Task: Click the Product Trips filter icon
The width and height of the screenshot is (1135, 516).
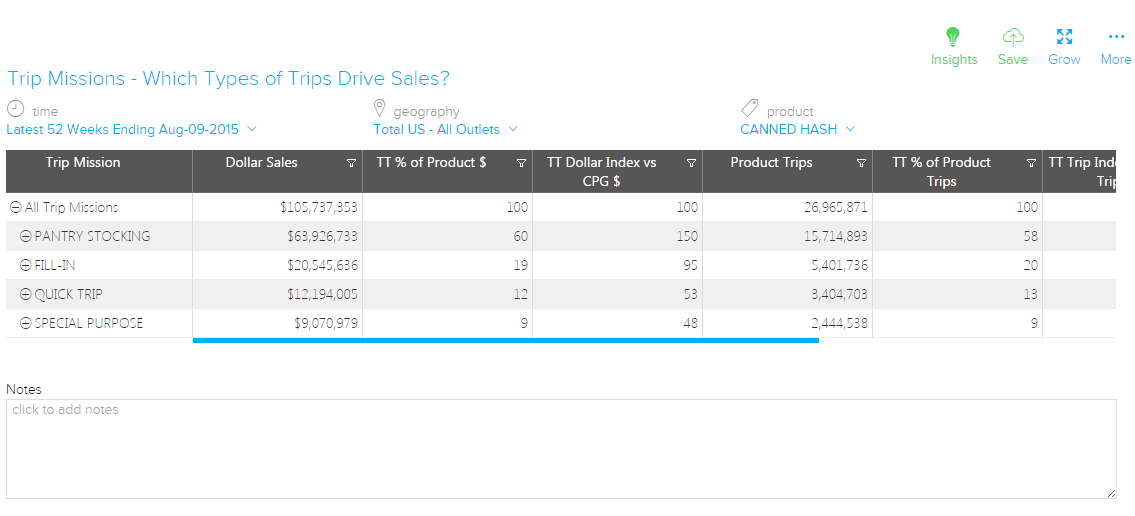Action: (861, 163)
